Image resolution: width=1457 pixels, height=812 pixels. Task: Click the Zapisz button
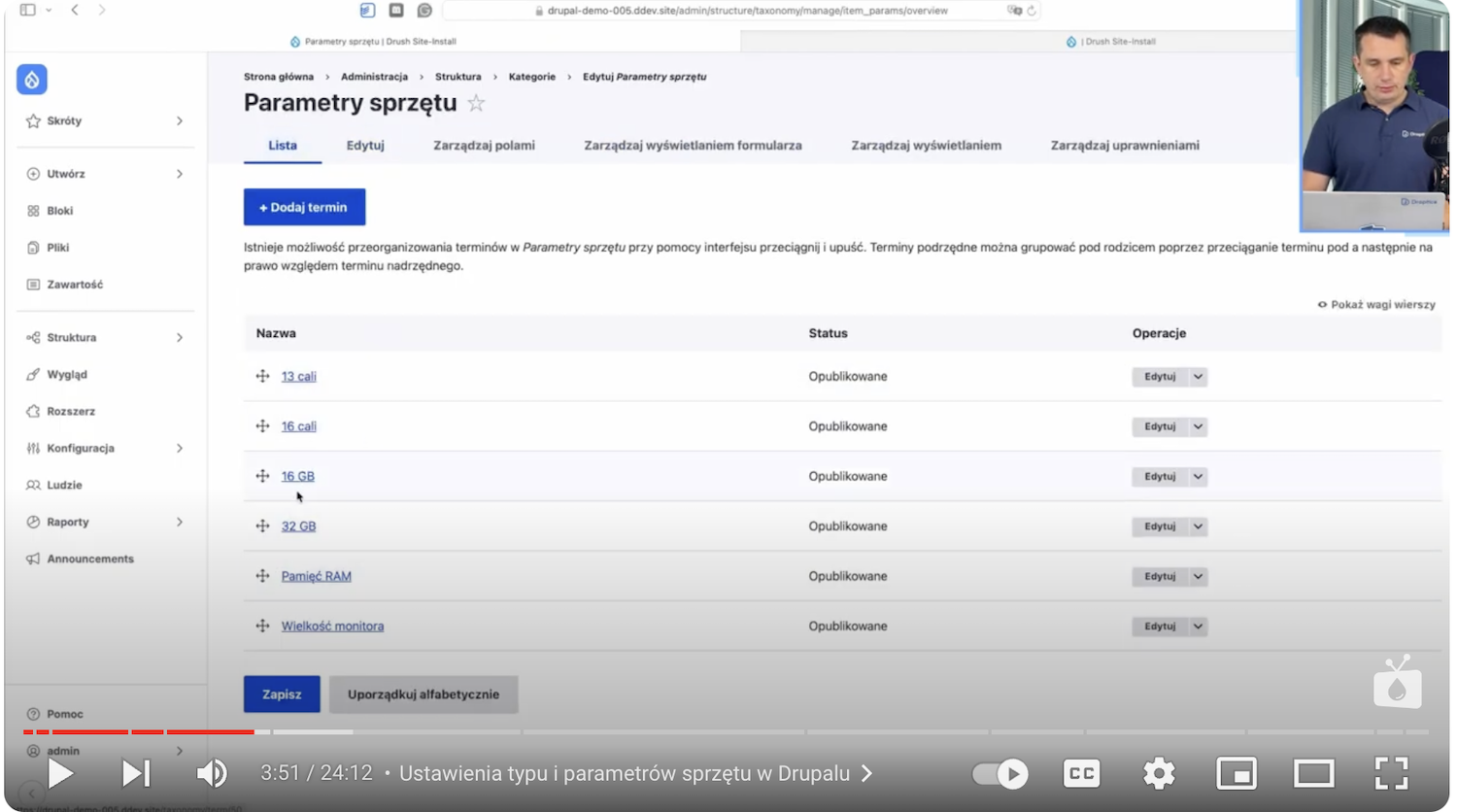282,694
